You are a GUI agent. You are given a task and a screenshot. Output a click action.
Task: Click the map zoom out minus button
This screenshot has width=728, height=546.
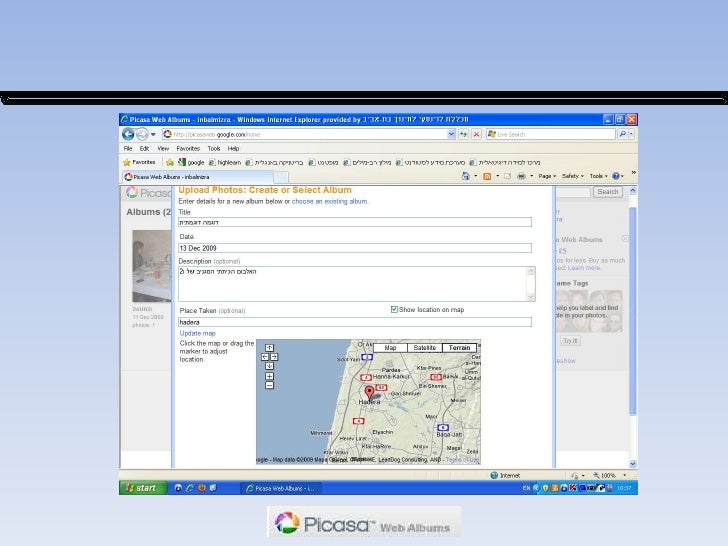coord(269,385)
